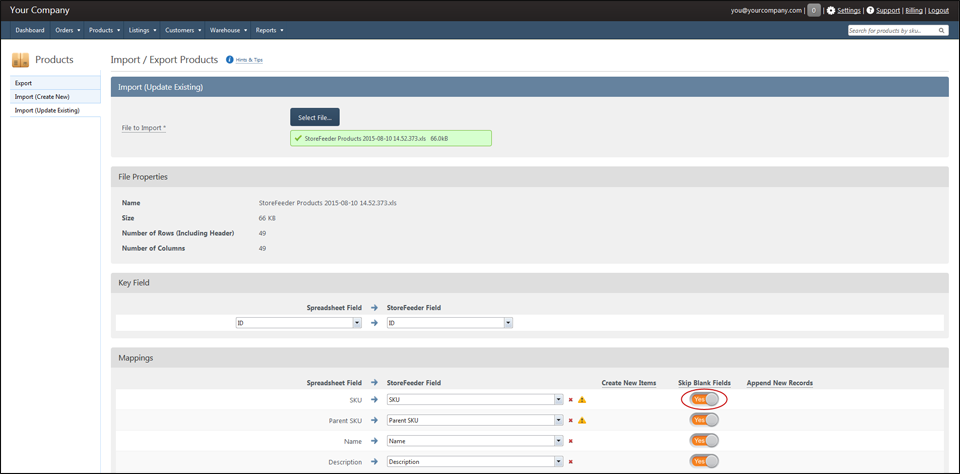Click the you@yourcompany.com account email

765,10
